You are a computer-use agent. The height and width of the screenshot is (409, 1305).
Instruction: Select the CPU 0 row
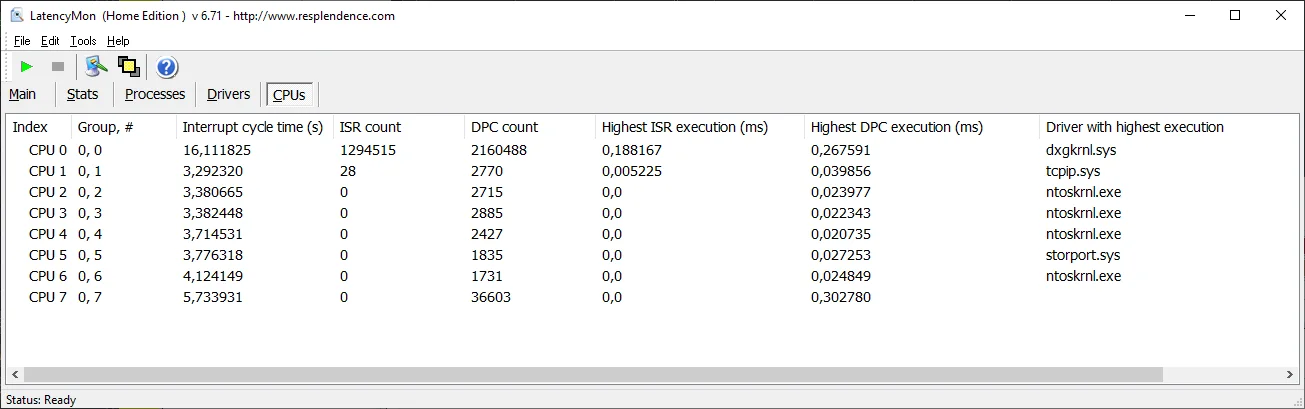point(652,150)
